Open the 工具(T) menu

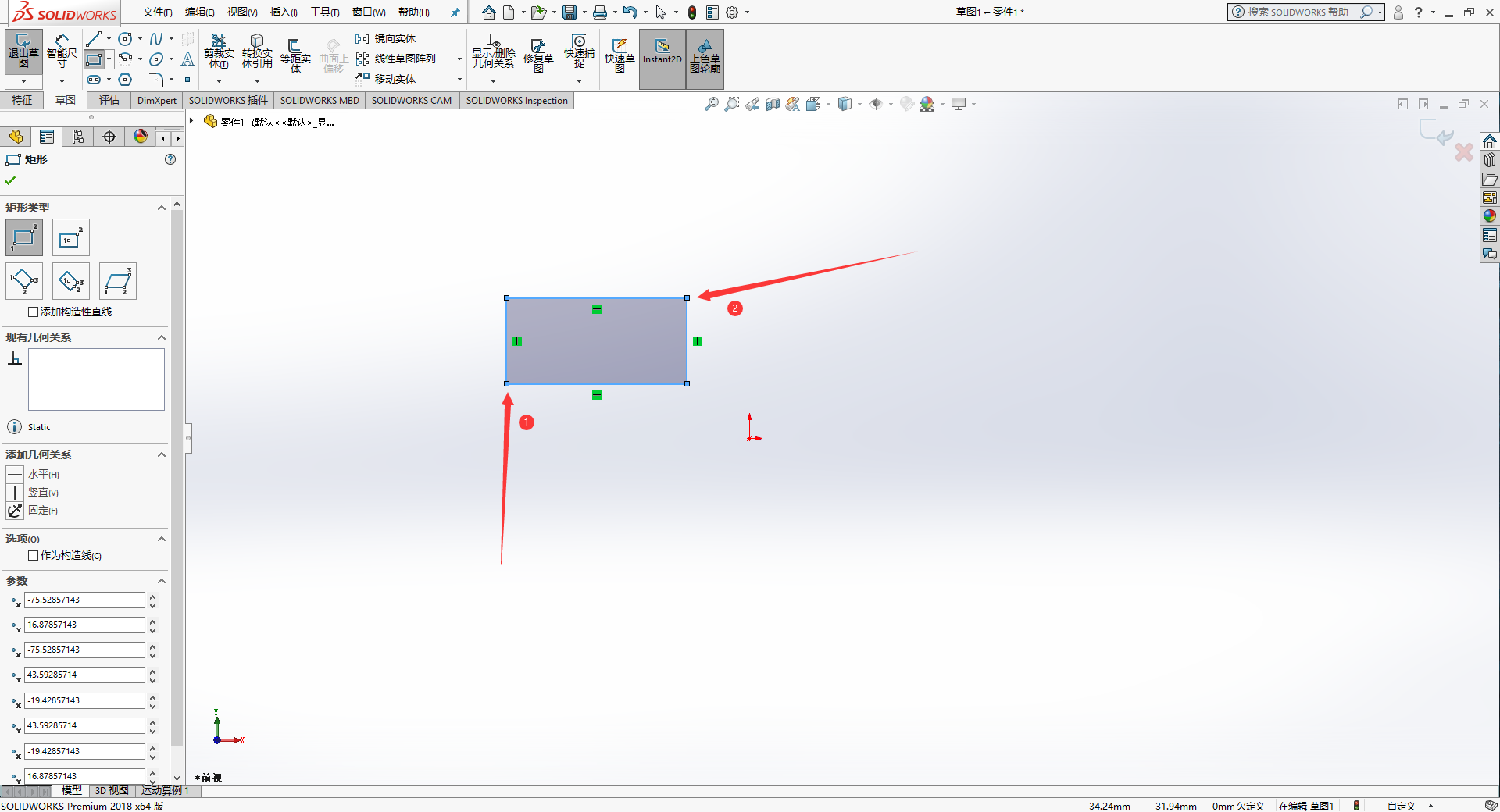pos(325,12)
